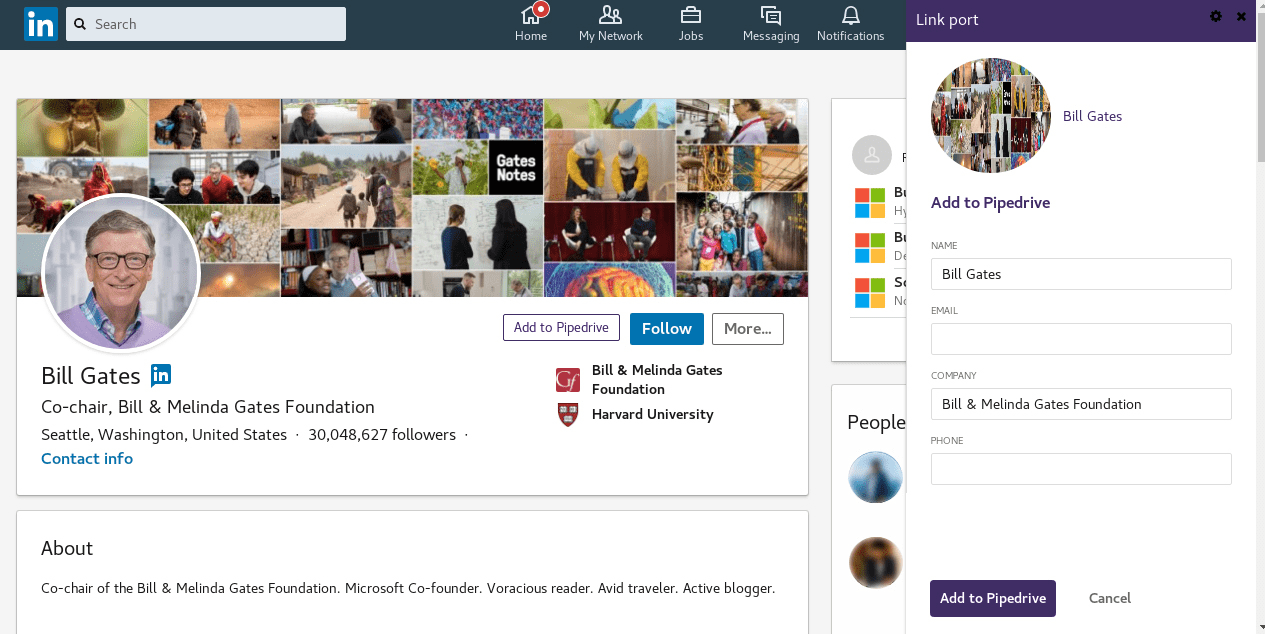Open the Home navigation icon
Screen dimensions: 1265x634
point(531,14)
